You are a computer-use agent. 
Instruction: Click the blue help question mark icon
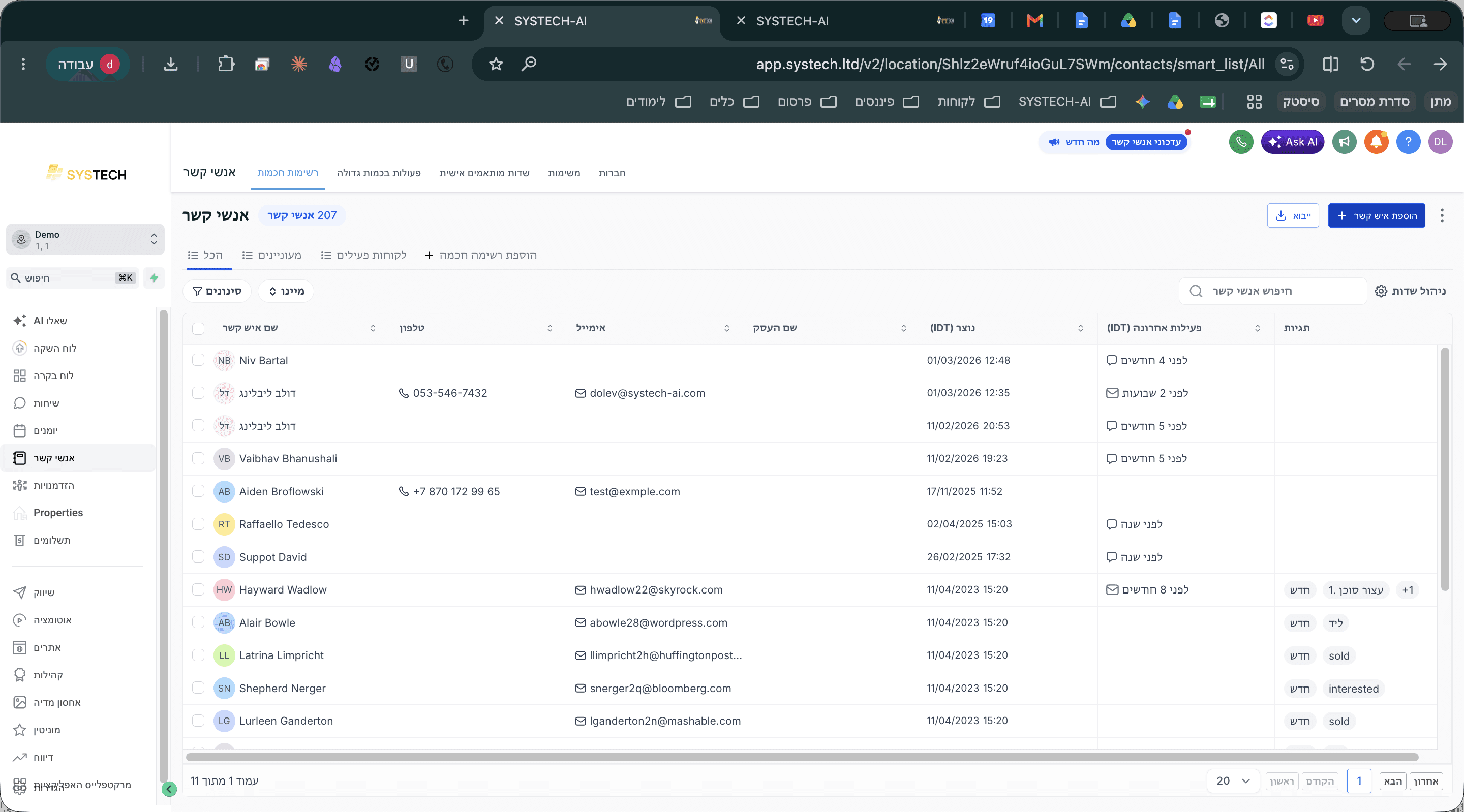(1408, 142)
